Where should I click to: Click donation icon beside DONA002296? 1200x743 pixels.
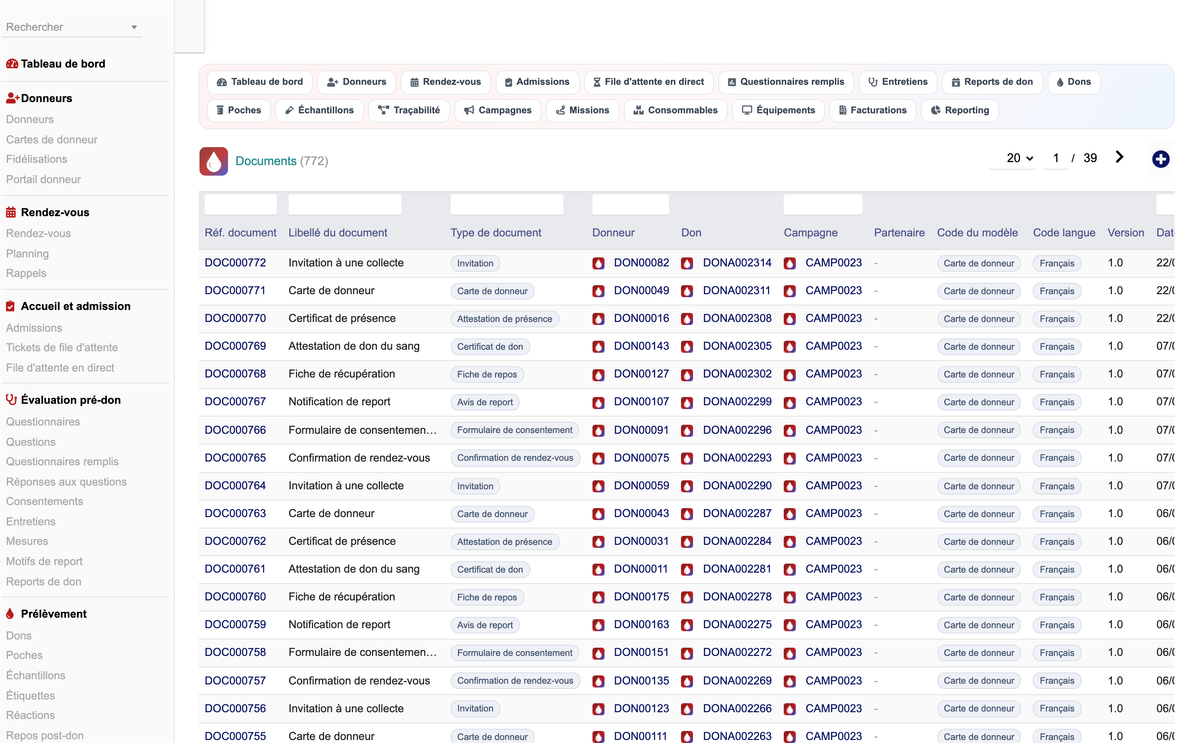[x=687, y=430]
